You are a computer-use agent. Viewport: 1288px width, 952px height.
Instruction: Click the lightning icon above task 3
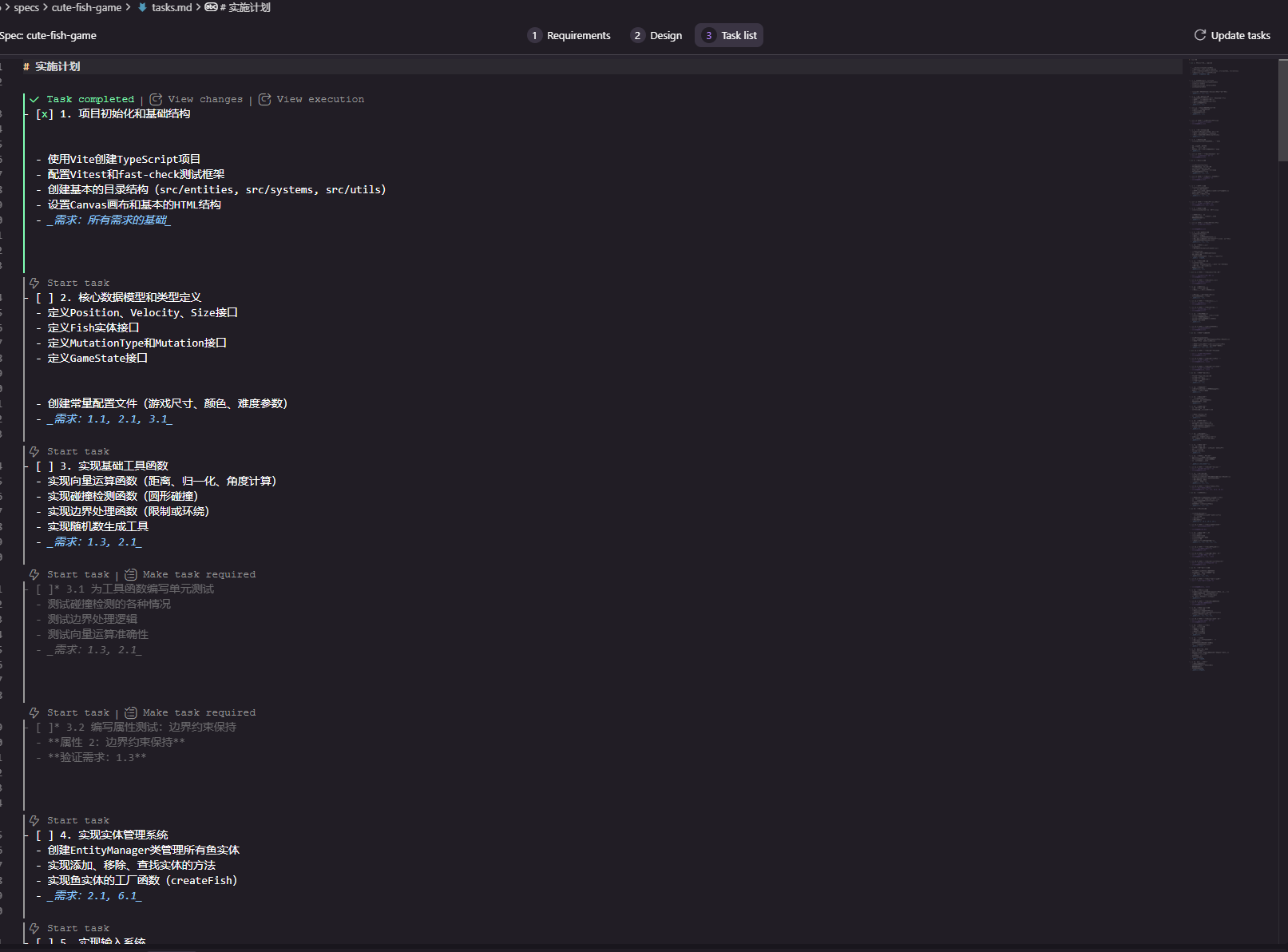click(34, 451)
